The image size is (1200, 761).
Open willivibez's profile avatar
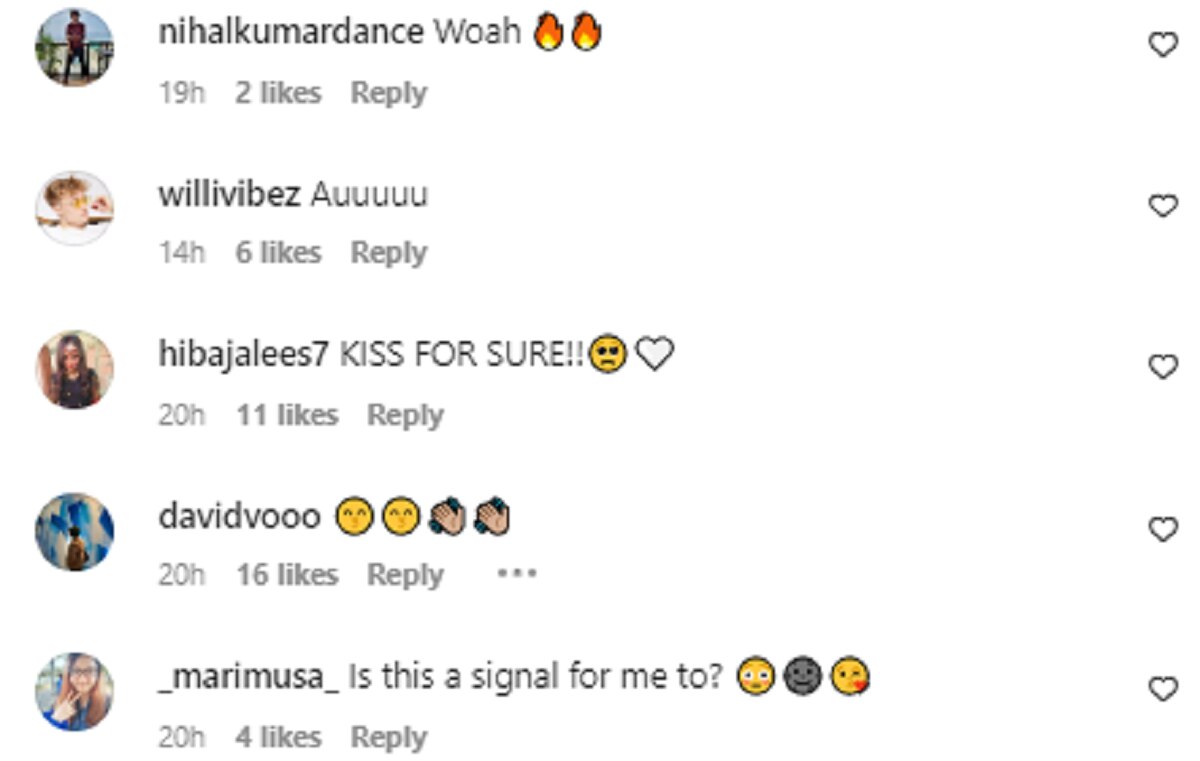75,207
